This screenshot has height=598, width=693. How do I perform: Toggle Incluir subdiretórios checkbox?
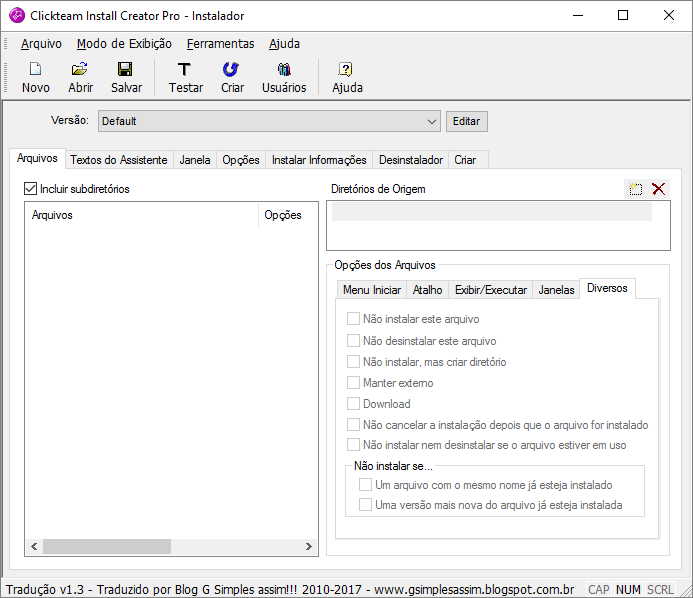(30, 189)
